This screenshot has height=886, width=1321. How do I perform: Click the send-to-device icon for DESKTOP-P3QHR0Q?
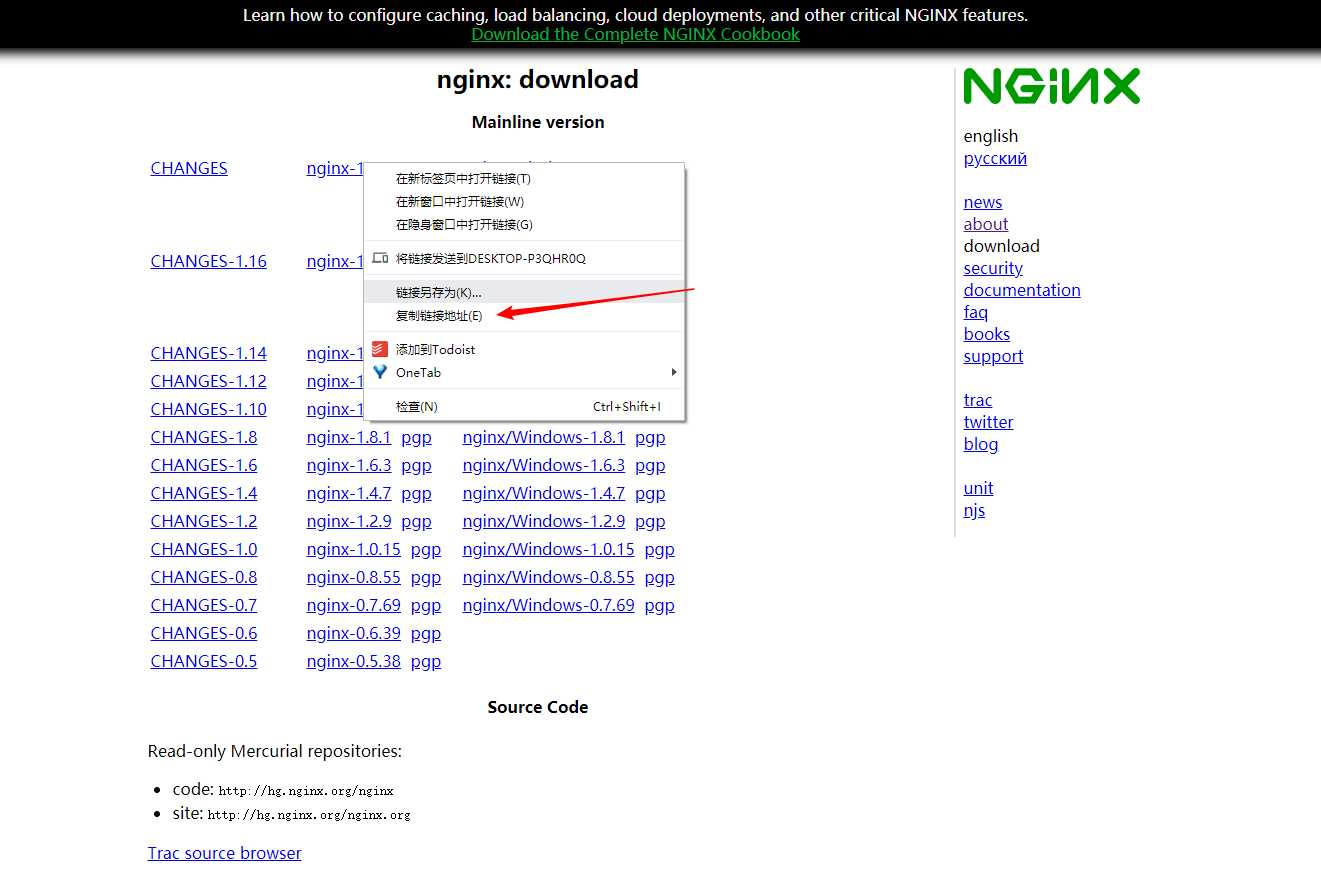(380, 258)
